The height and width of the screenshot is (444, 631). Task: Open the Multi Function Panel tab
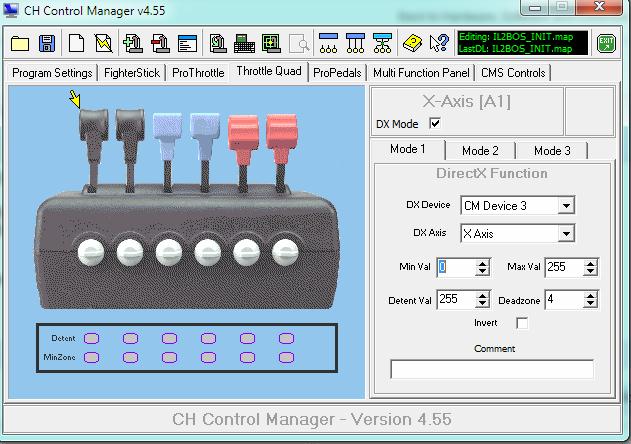click(421, 73)
